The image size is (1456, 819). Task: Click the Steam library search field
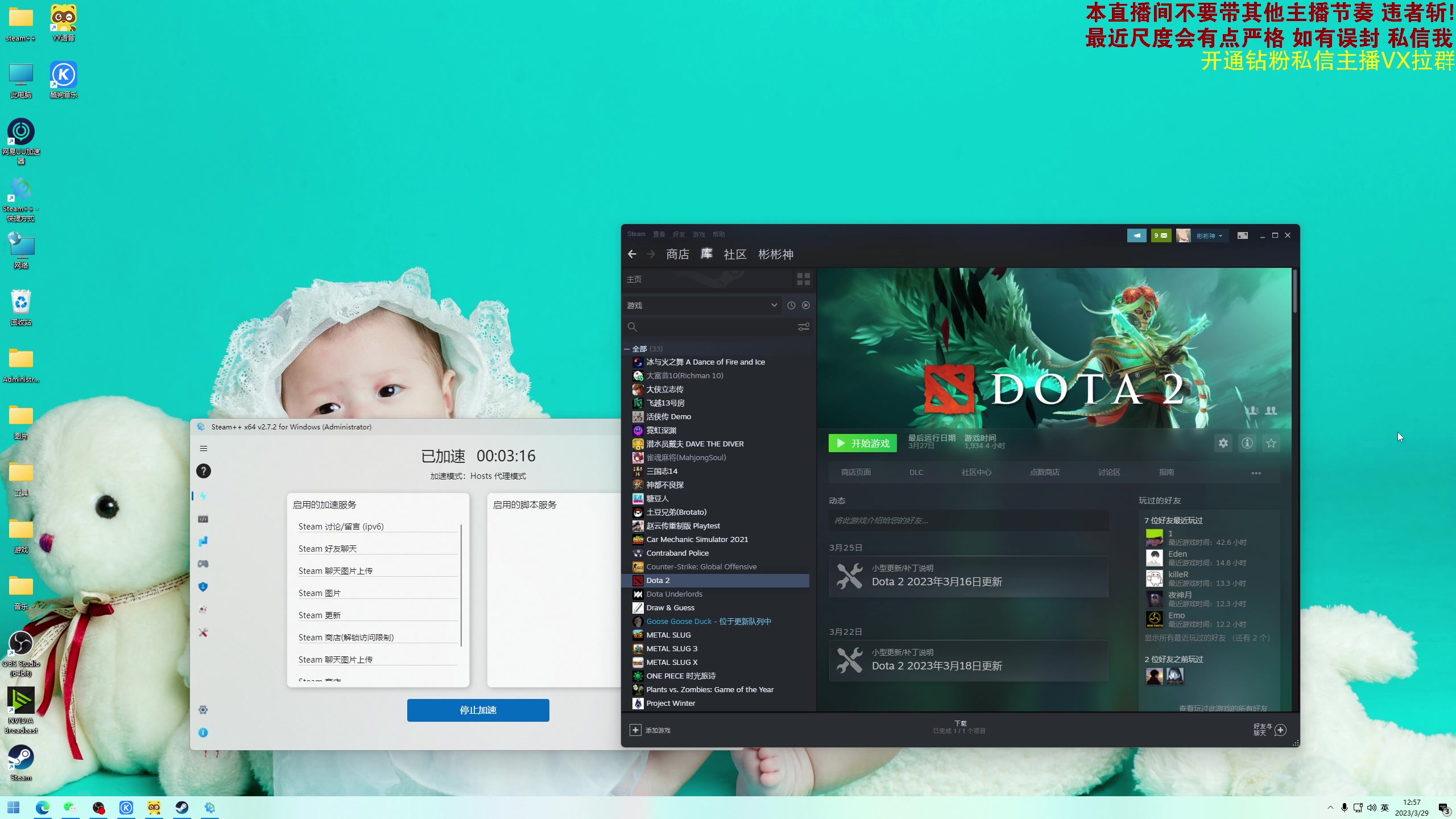[709, 327]
